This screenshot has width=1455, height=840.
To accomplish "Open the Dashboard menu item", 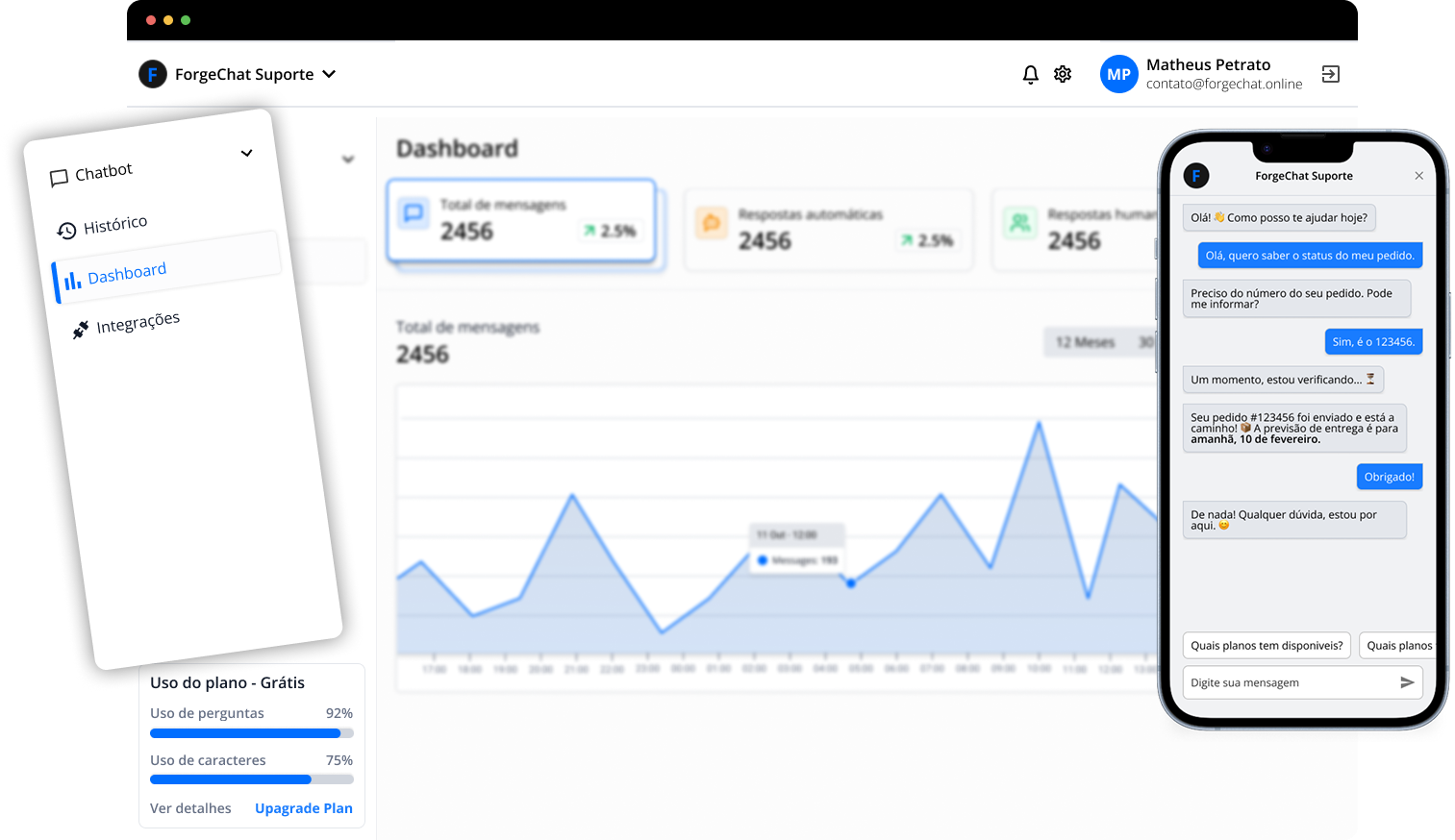I will pyautogui.click(x=126, y=274).
